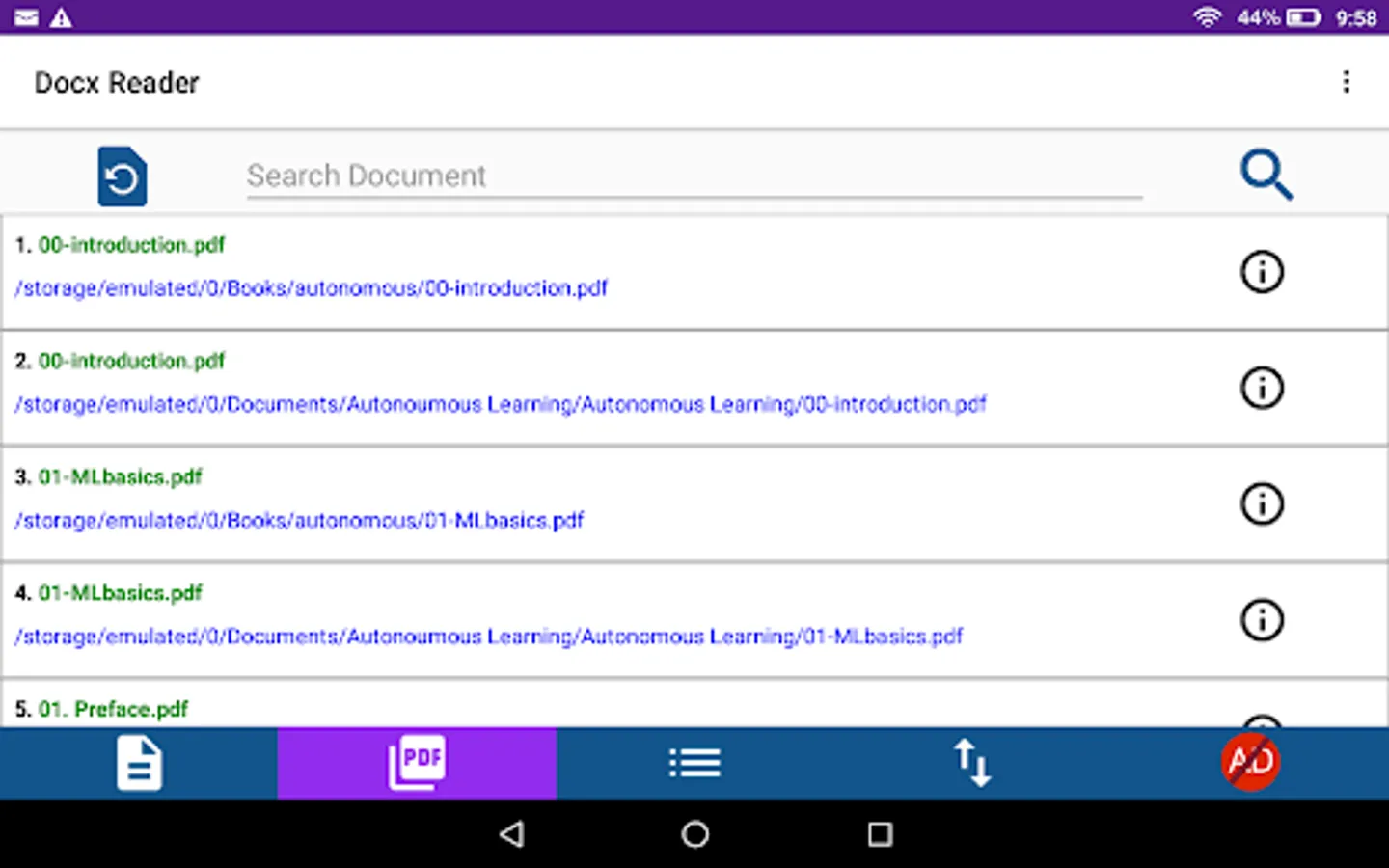The image size is (1389, 868).
Task: Open file 1. 00-introduction.pdf title
Action: click(x=120, y=245)
